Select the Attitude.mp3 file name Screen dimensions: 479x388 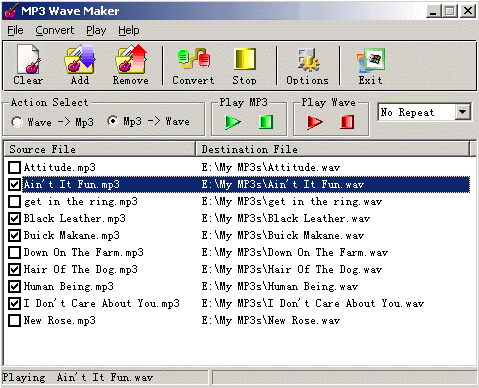60,167
